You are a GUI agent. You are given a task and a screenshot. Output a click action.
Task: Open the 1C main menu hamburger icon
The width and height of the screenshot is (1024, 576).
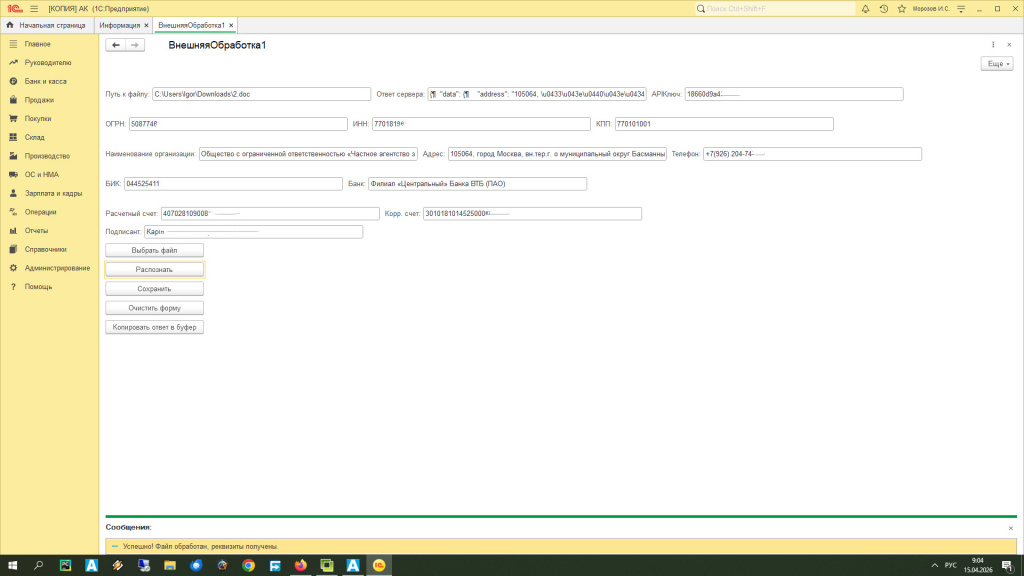point(34,8)
